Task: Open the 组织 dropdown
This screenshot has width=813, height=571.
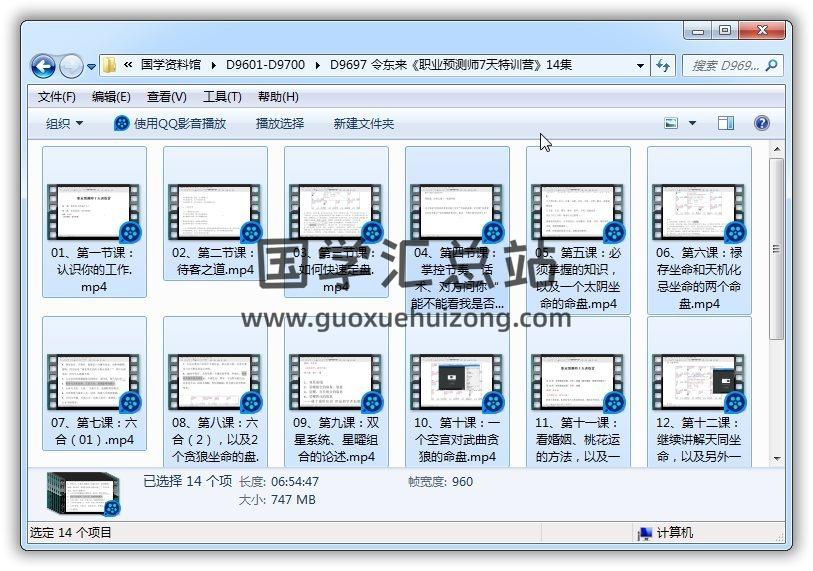Action: coord(64,123)
